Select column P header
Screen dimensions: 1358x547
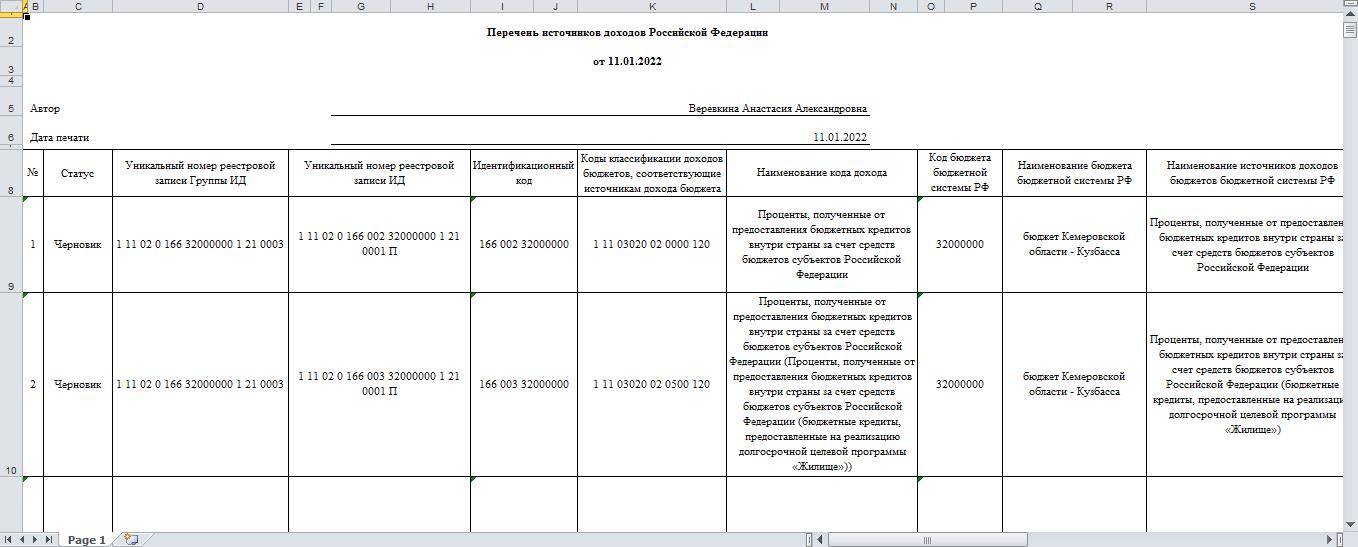pos(973,6)
